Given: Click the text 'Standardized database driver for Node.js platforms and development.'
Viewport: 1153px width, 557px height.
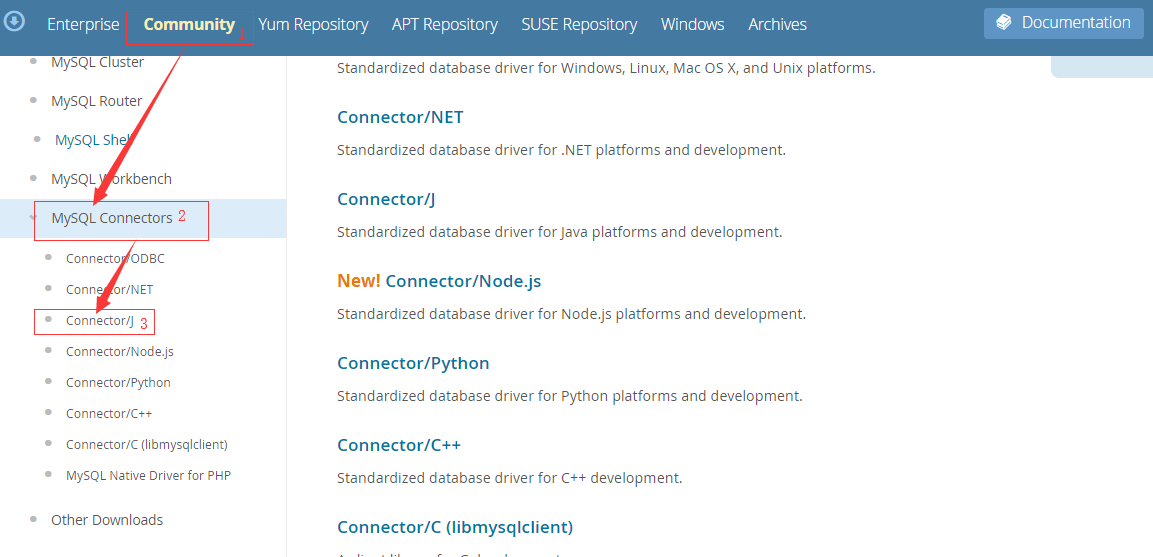Looking at the screenshot, I should tap(571, 314).
